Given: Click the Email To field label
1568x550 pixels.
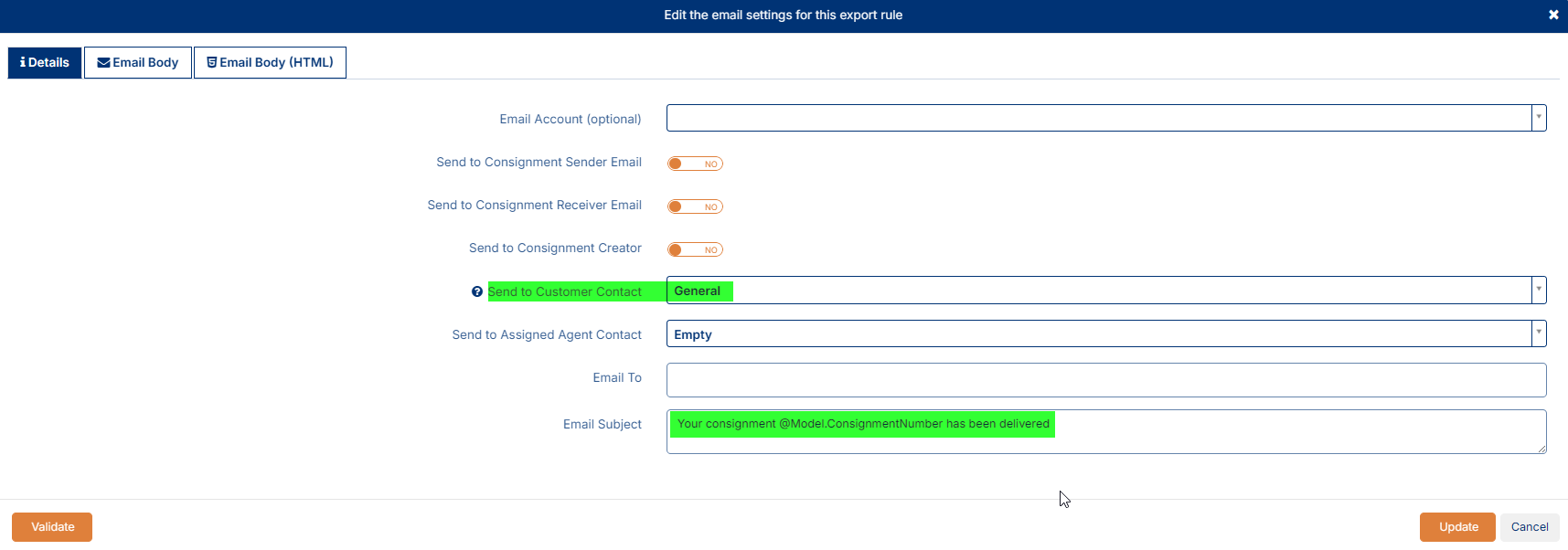Looking at the screenshot, I should point(616,377).
